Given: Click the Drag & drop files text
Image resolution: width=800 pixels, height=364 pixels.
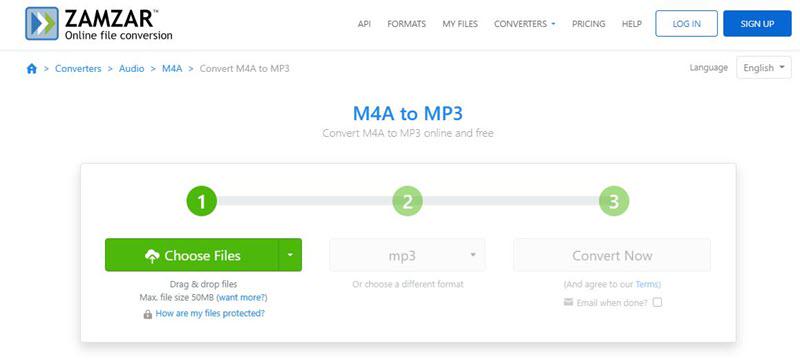Looking at the screenshot, I should click(x=204, y=284).
